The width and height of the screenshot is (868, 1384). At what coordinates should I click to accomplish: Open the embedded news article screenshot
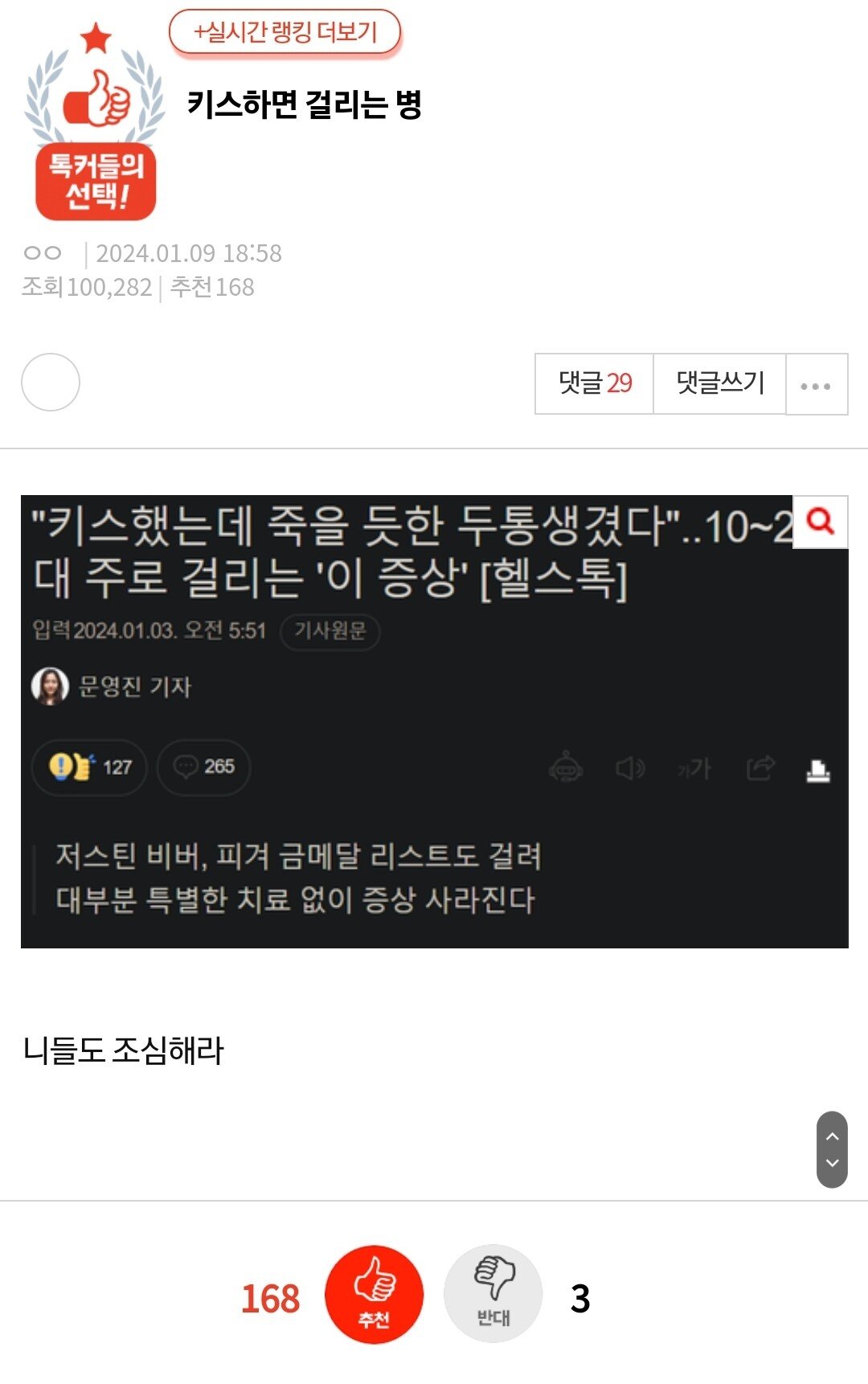434,722
